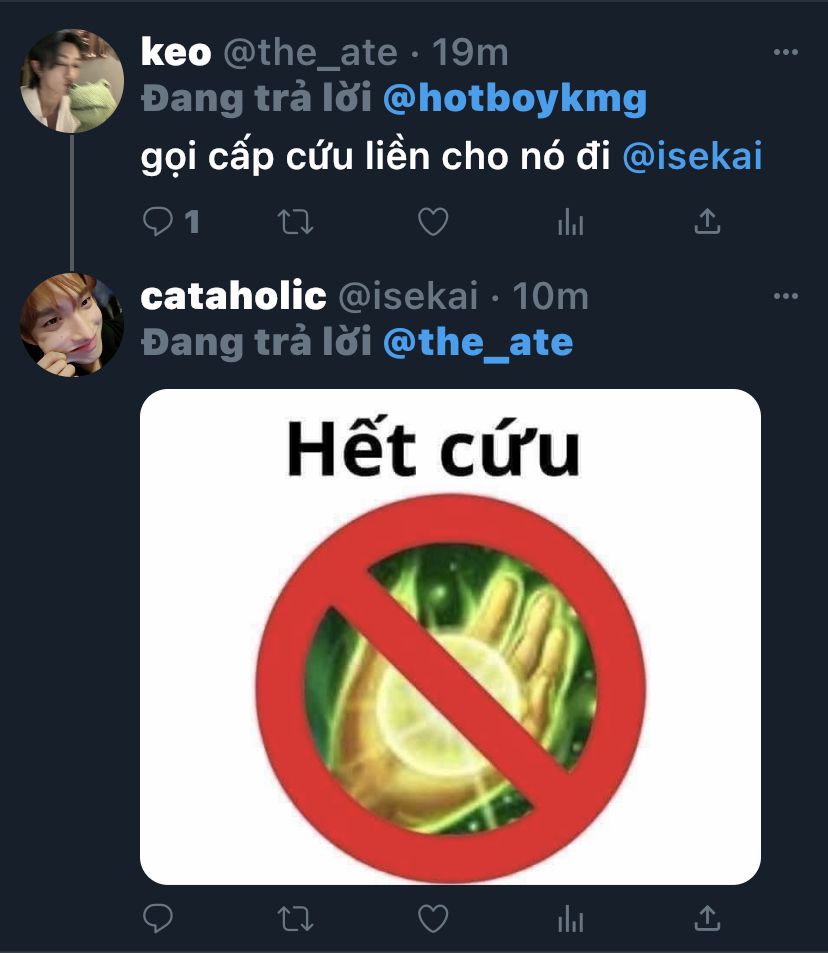Open the @the_ate reply link
The height and width of the screenshot is (953, 828).
(478, 343)
